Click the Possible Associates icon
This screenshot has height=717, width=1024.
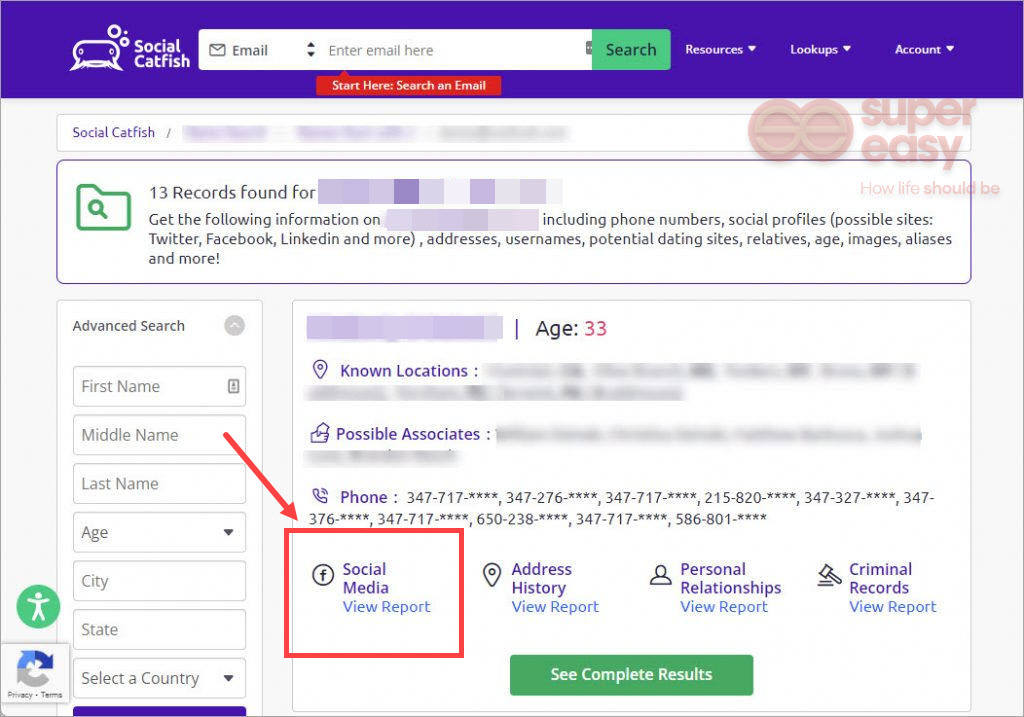pyautogui.click(x=319, y=433)
